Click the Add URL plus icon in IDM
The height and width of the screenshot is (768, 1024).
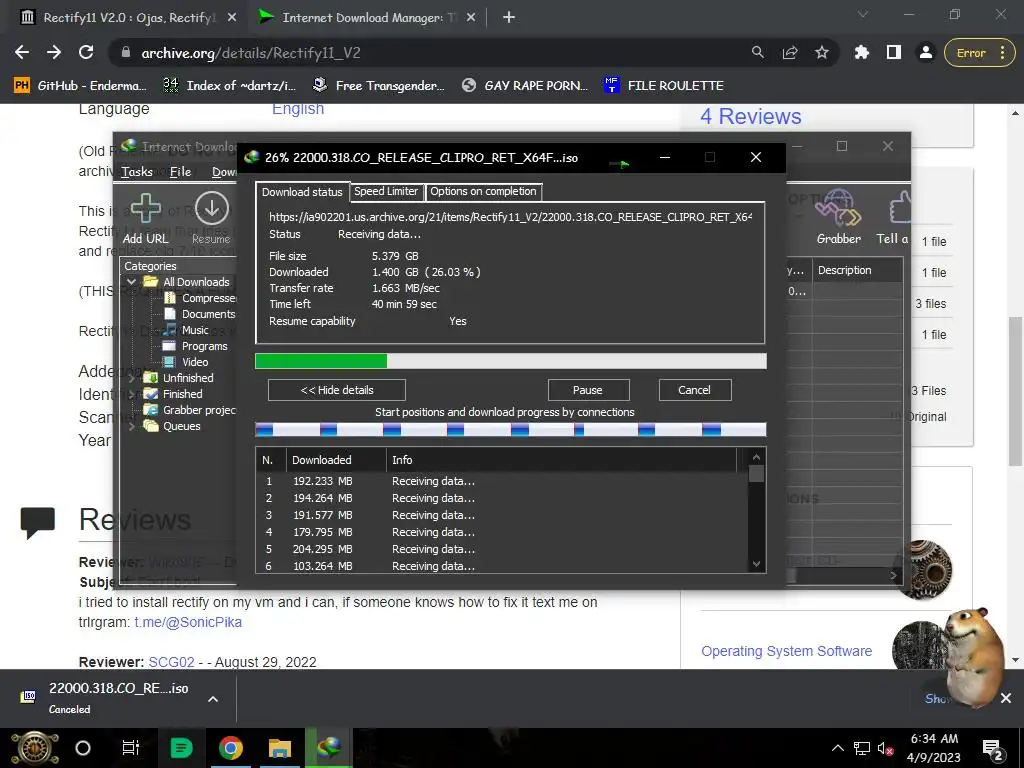tap(146, 208)
